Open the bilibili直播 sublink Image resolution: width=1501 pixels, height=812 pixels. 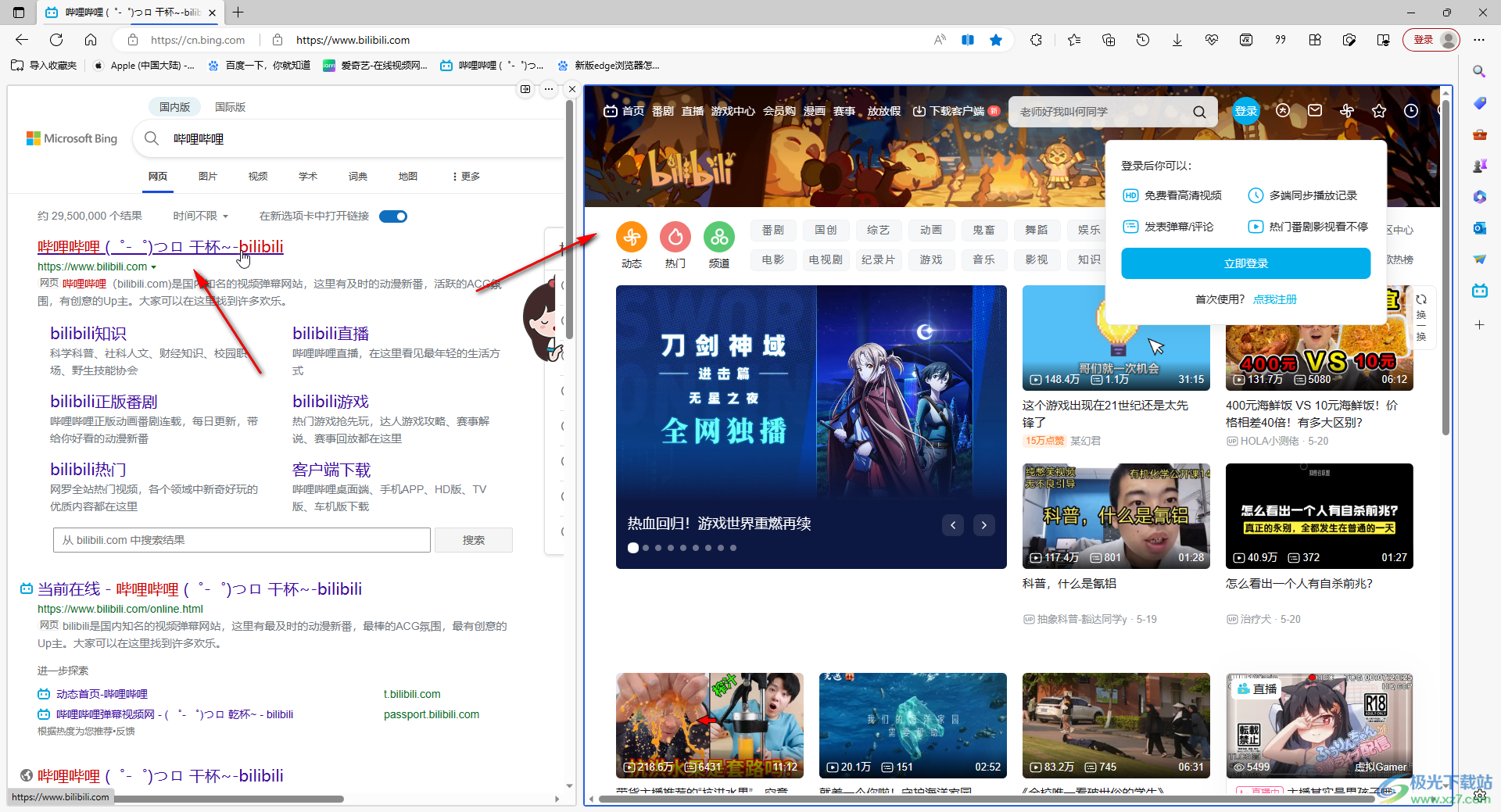[331, 334]
